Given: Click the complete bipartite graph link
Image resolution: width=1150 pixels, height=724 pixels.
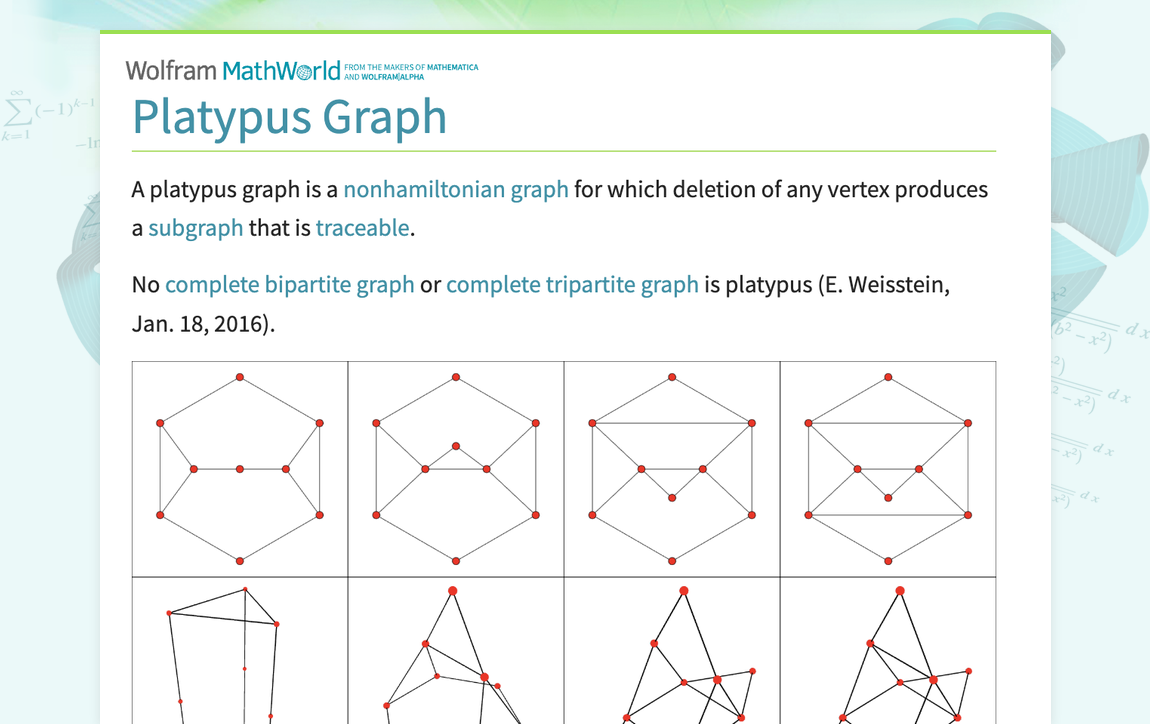Looking at the screenshot, I should (291, 284).
